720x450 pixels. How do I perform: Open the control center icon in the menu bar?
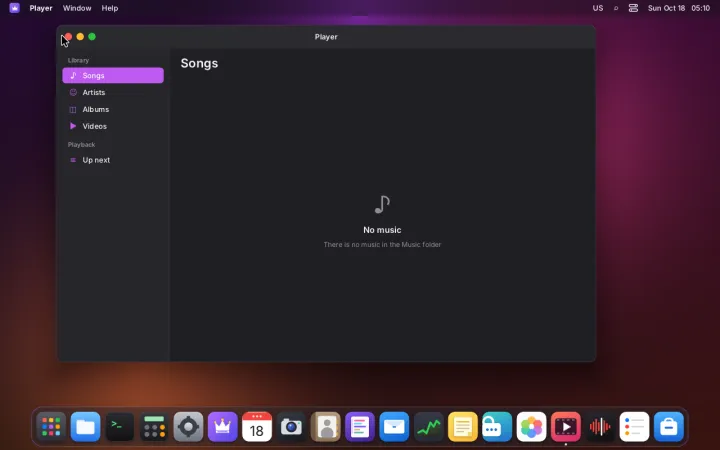pyautogui.click(x=633, y=8)
